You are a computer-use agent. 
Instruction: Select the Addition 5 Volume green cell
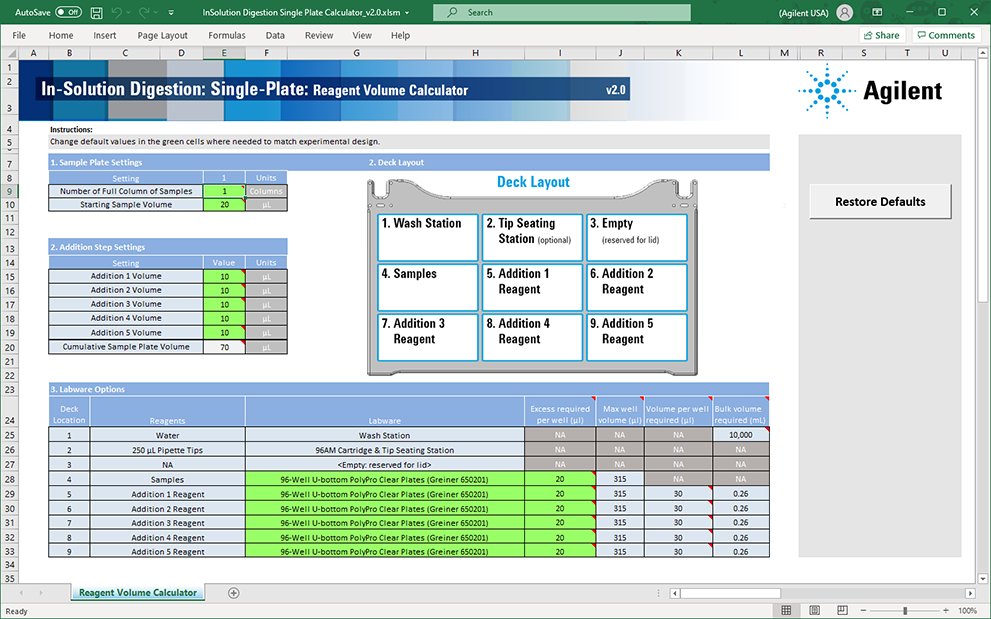[x=224, y=333]
